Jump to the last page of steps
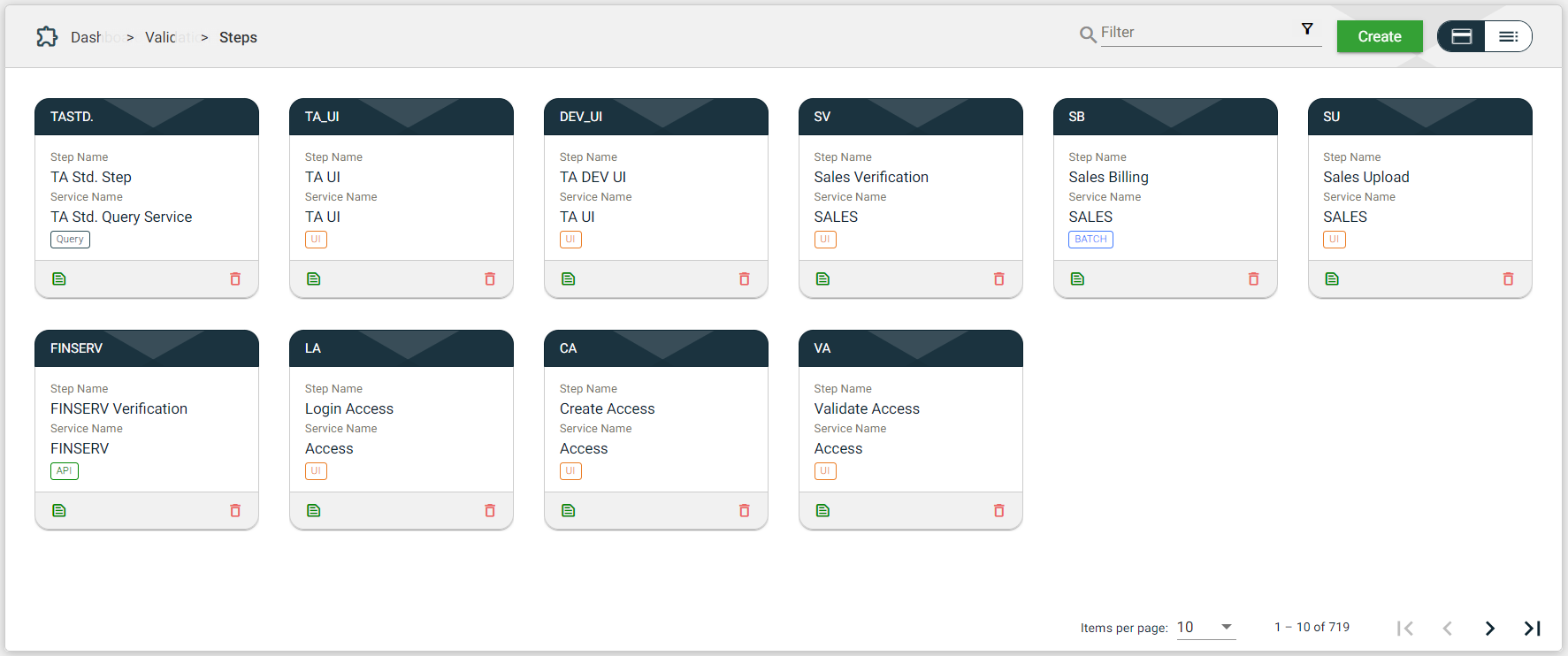1568x656 pixels. 1532,628
